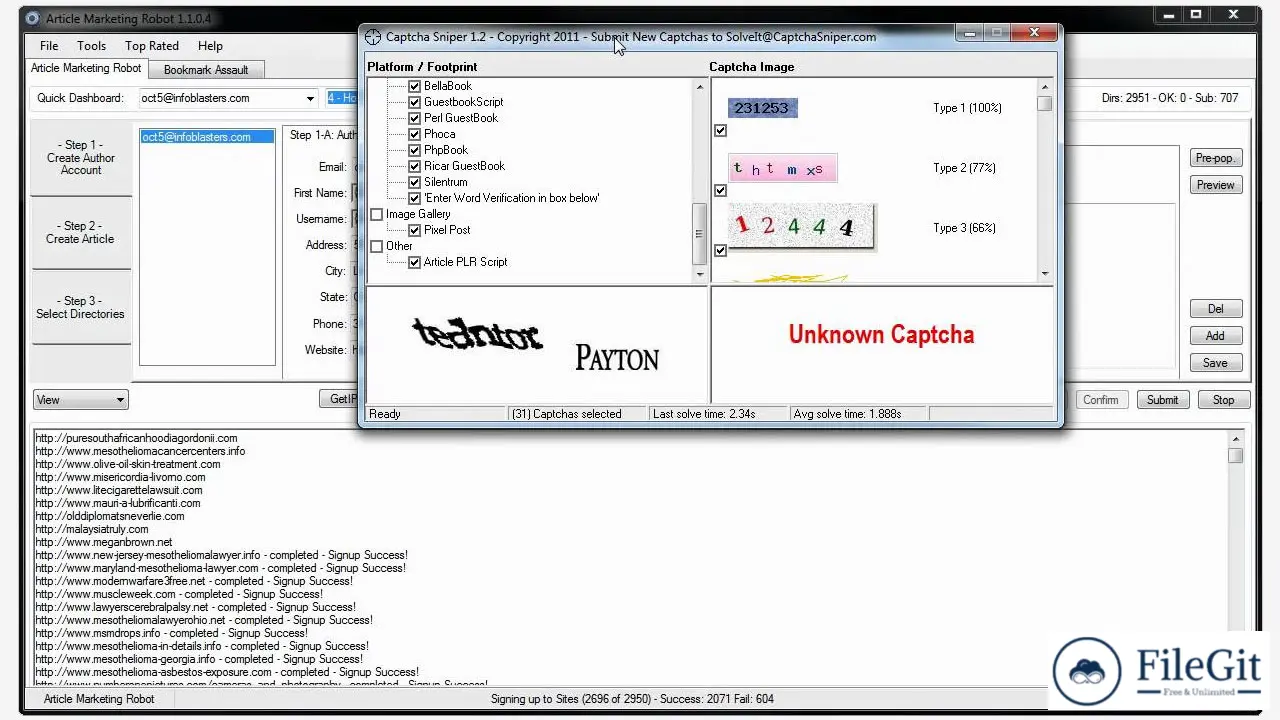Click the Add button

pos(1215,336)
